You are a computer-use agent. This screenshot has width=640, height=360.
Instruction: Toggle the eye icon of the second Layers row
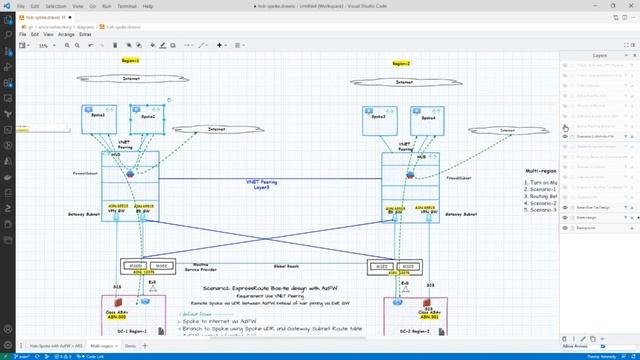[565, 76]
